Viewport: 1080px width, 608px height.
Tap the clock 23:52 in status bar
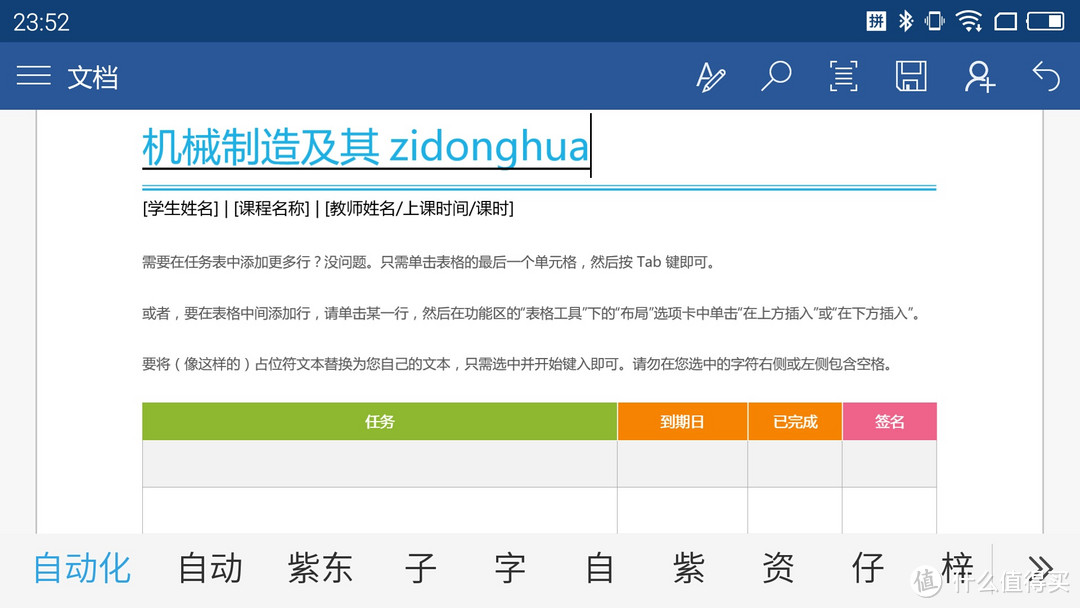tap(41, 22)
